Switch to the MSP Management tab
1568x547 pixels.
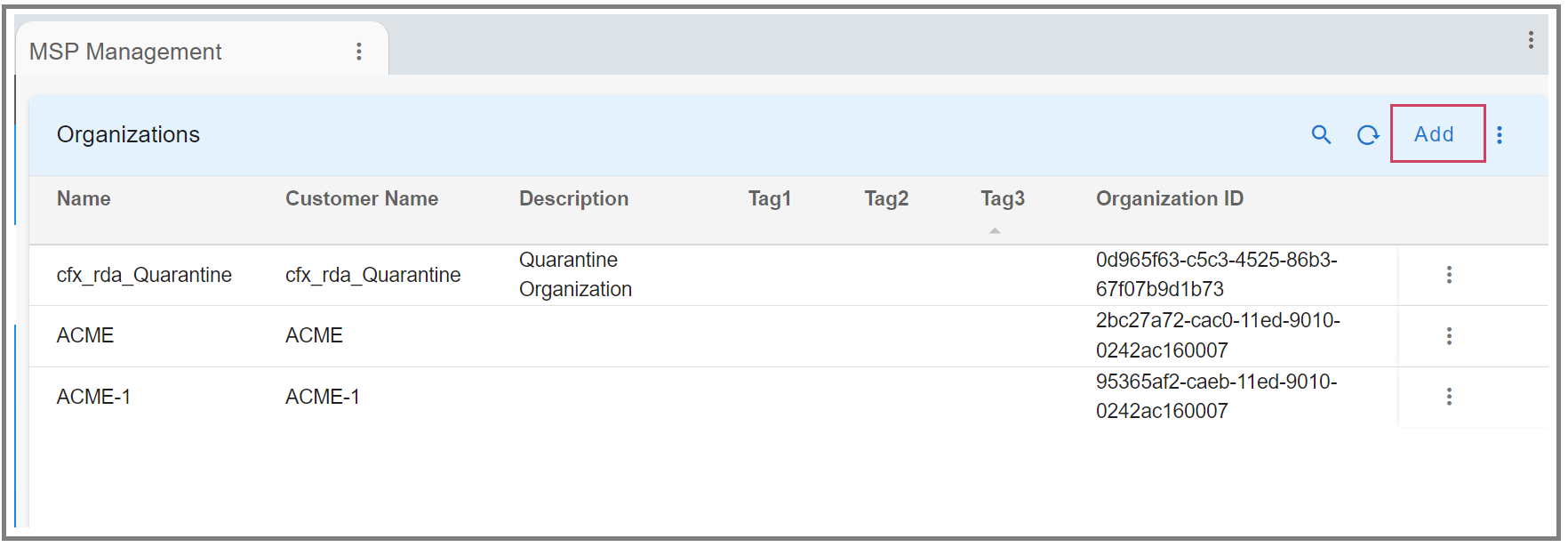126,52
